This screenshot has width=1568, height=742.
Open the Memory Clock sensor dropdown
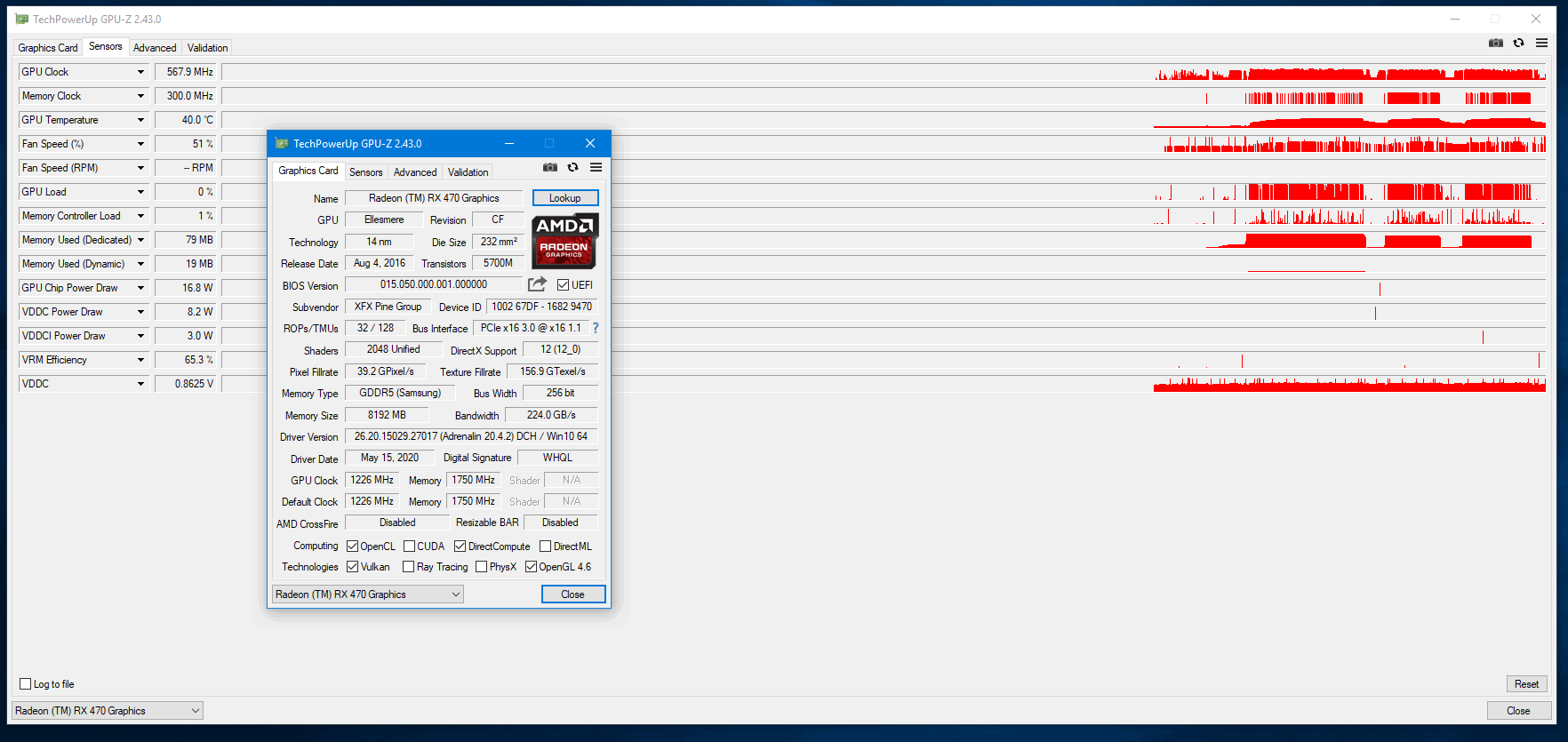click(140, 96)
